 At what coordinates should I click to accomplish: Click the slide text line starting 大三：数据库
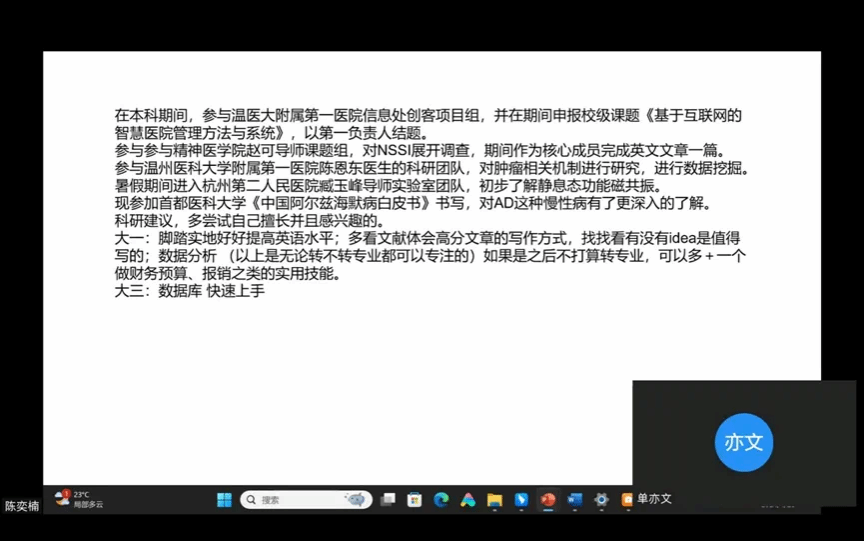click(x=190, y=291)
